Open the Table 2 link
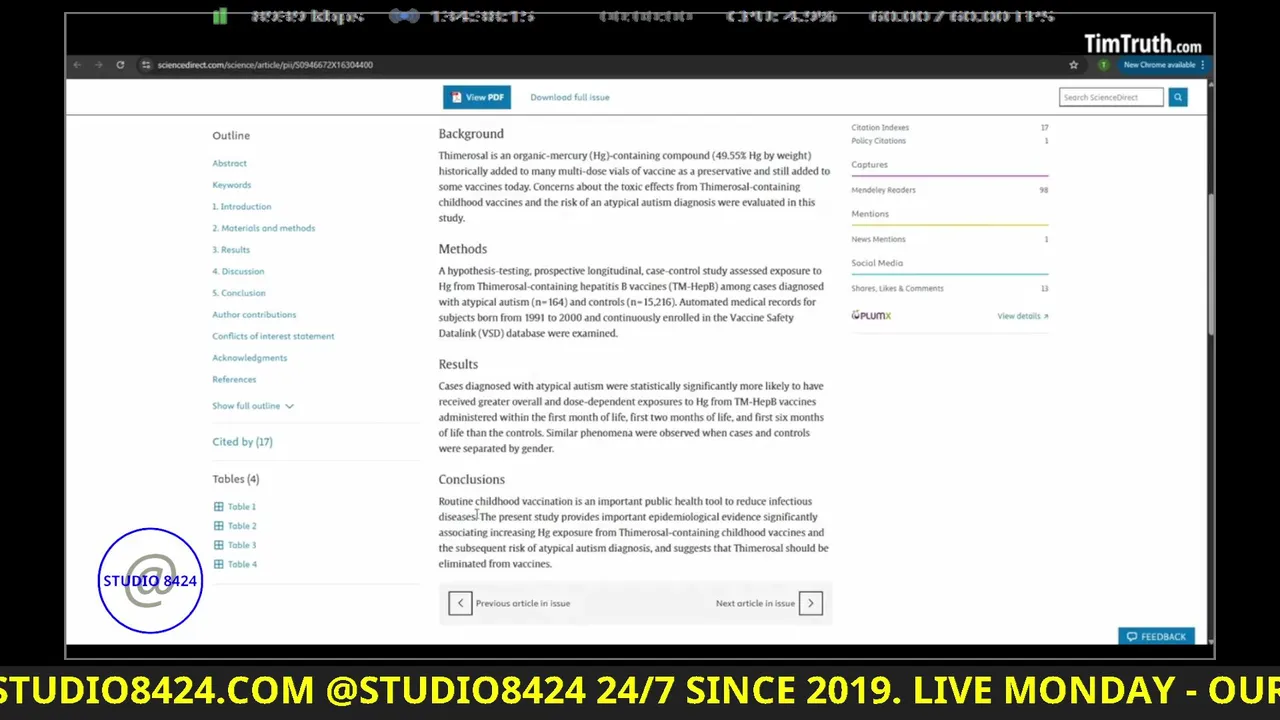The height and width of the screenshot is (720, 1280). pyautogui.click(x=242, y=526)
